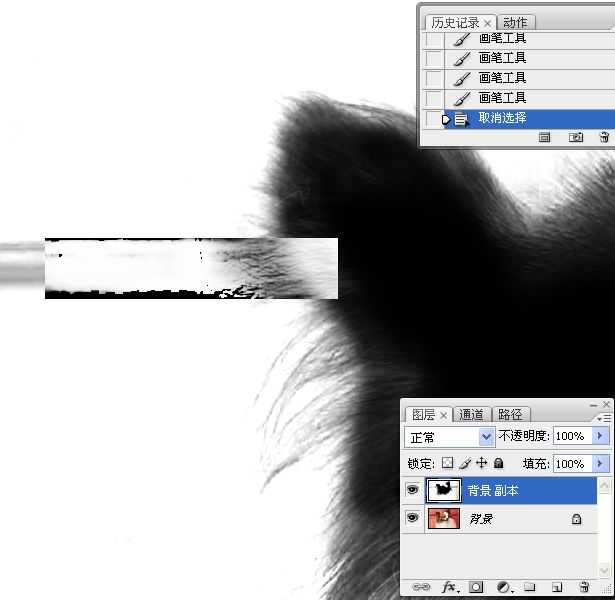Open new fill or adjustment layer menu
The height and width of the screenshot is (600, 615).
(504, 587)
